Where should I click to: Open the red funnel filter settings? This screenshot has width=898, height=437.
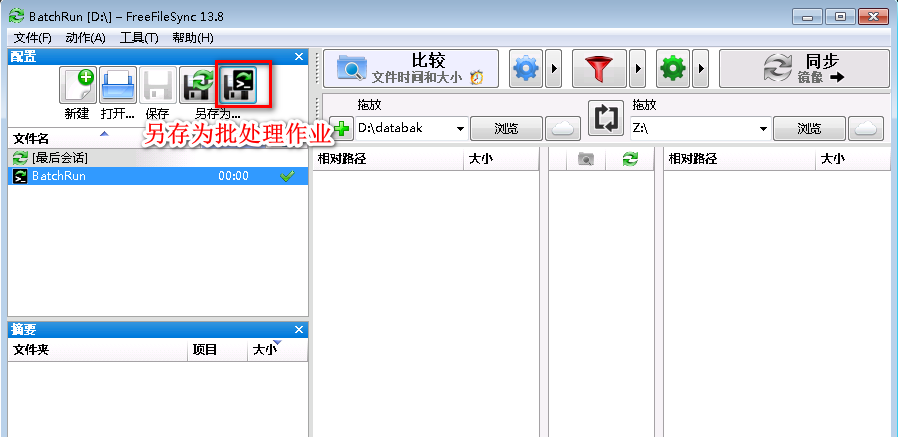(600, 69)
